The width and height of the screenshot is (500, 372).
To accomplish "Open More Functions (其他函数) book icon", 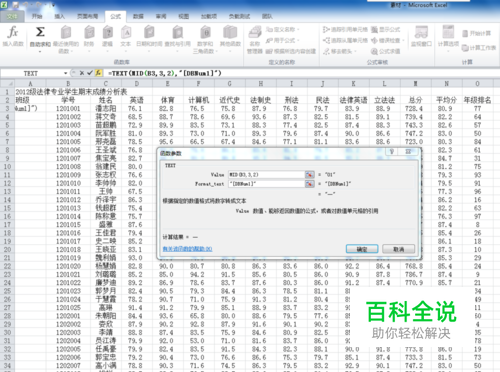I will tap(230, 33).
